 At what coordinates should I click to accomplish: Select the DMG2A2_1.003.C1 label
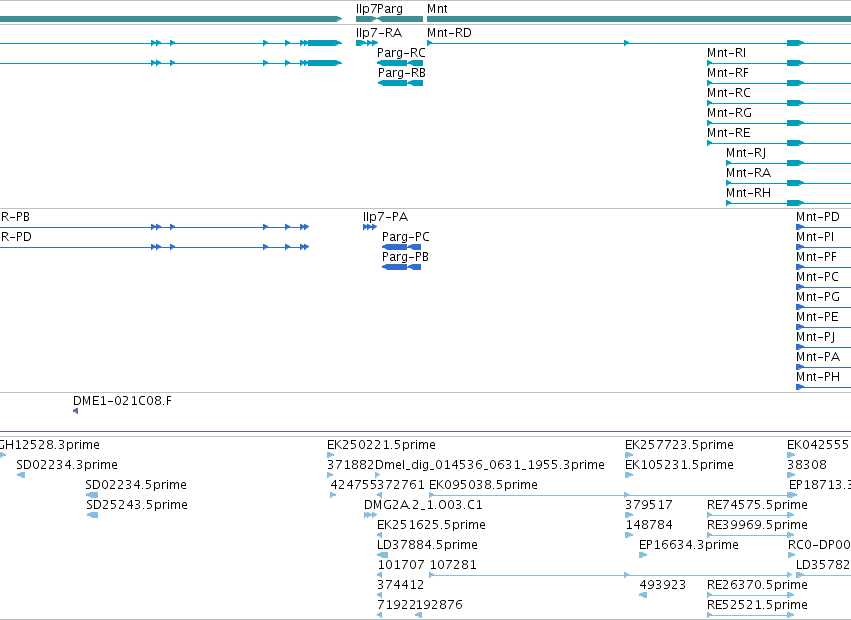(423, 505)
